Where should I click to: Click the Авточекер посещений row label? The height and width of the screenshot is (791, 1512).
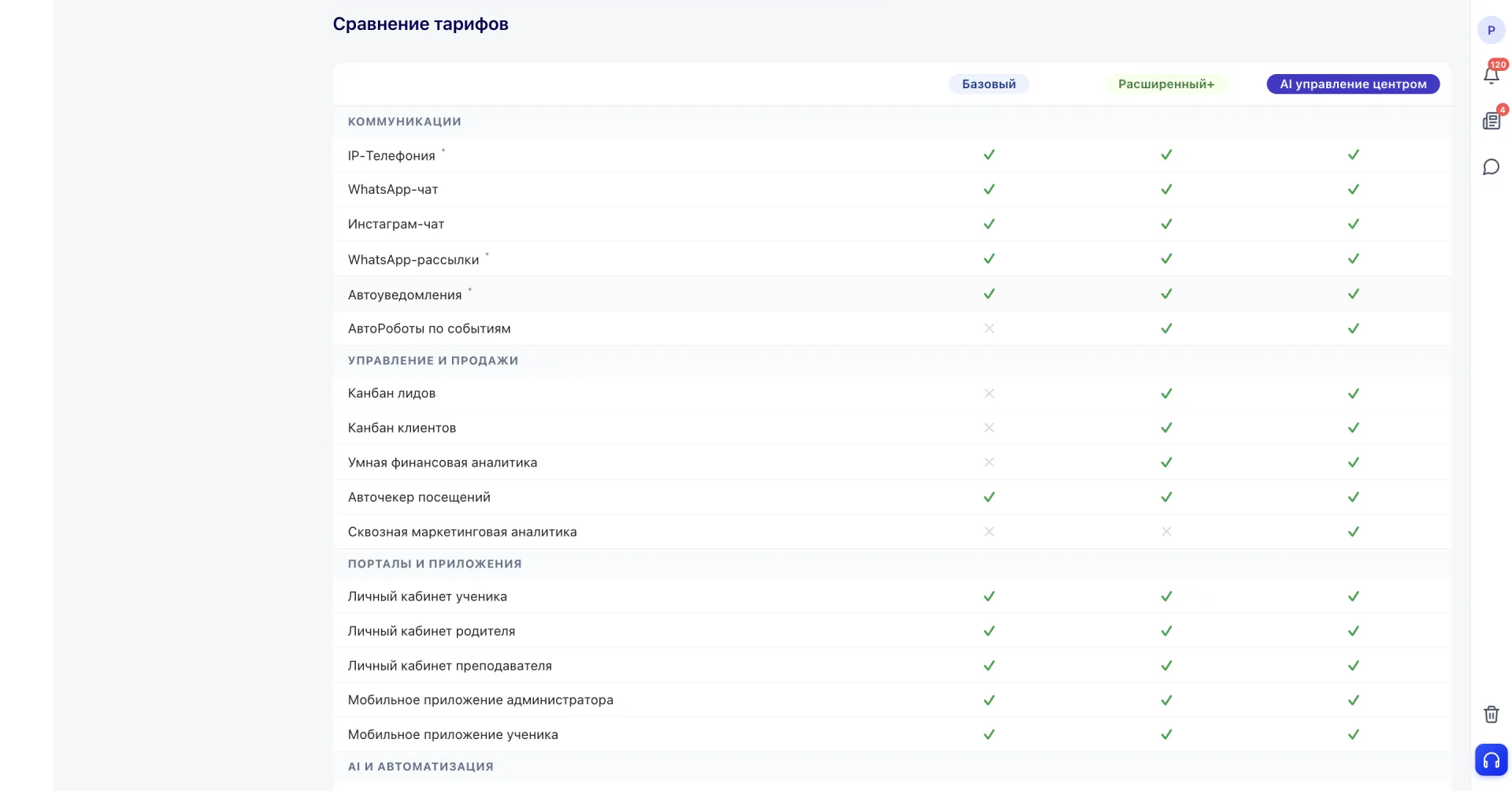point(419,497)
